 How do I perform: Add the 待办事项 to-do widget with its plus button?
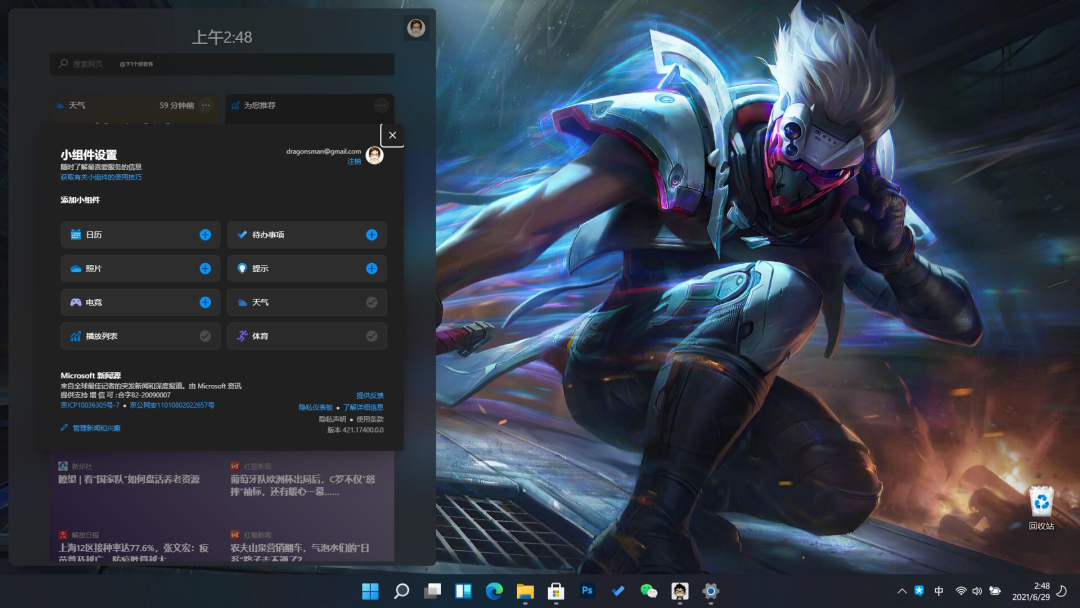(x=372, y=235)
